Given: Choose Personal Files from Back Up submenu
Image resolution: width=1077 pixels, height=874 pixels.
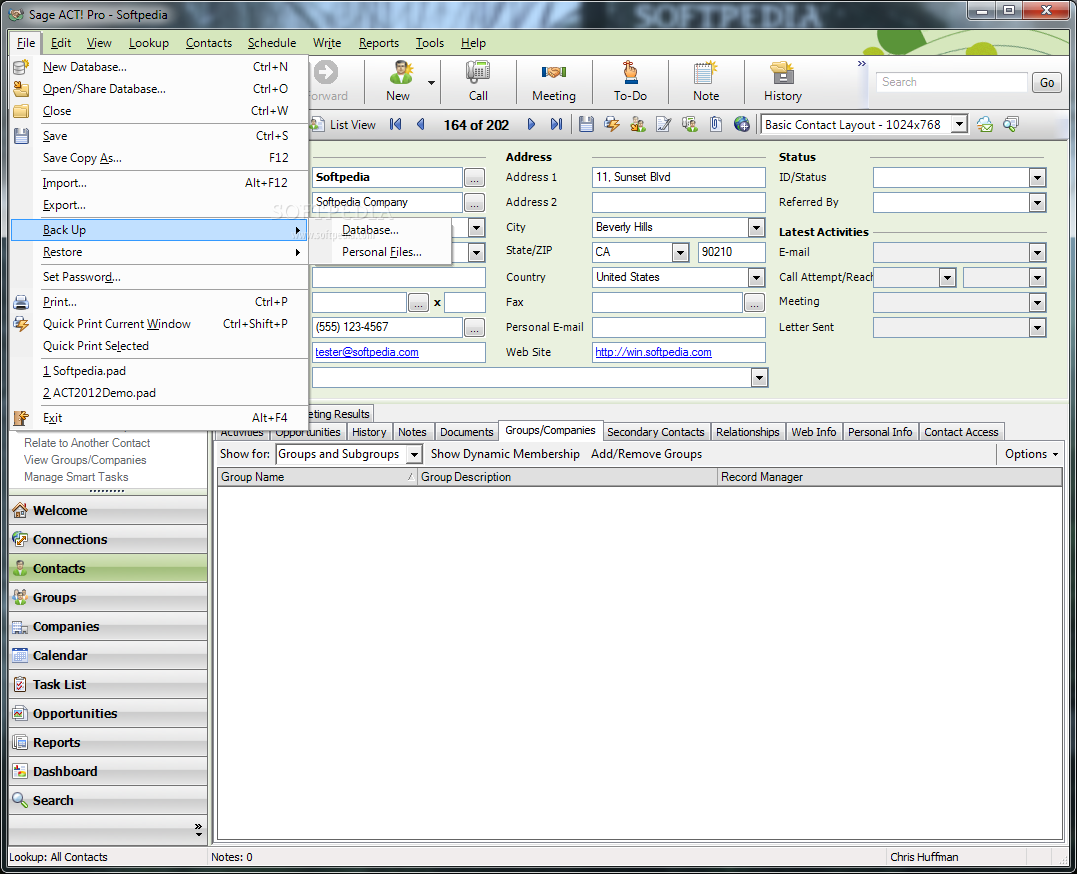Looking at the screenshot, I should click(382, 252).
